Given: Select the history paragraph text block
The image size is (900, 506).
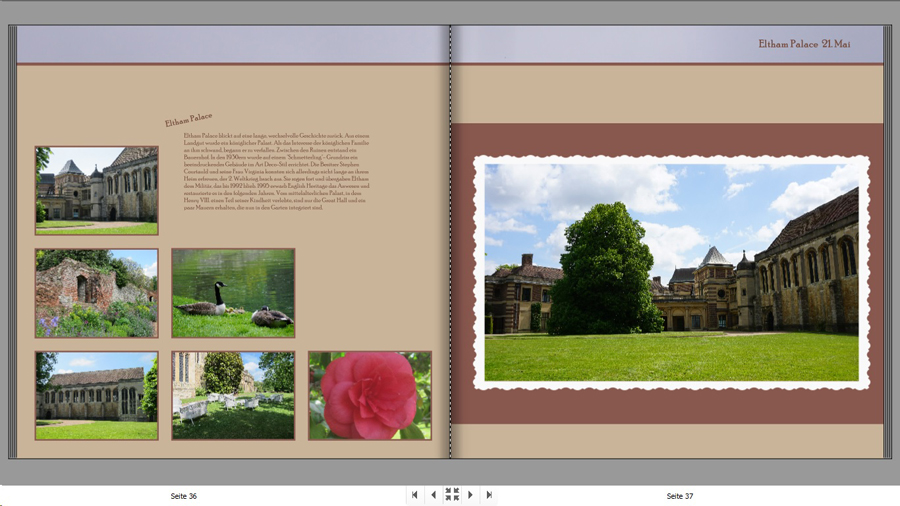Looking at the screenshot, I should click(276, 172).
